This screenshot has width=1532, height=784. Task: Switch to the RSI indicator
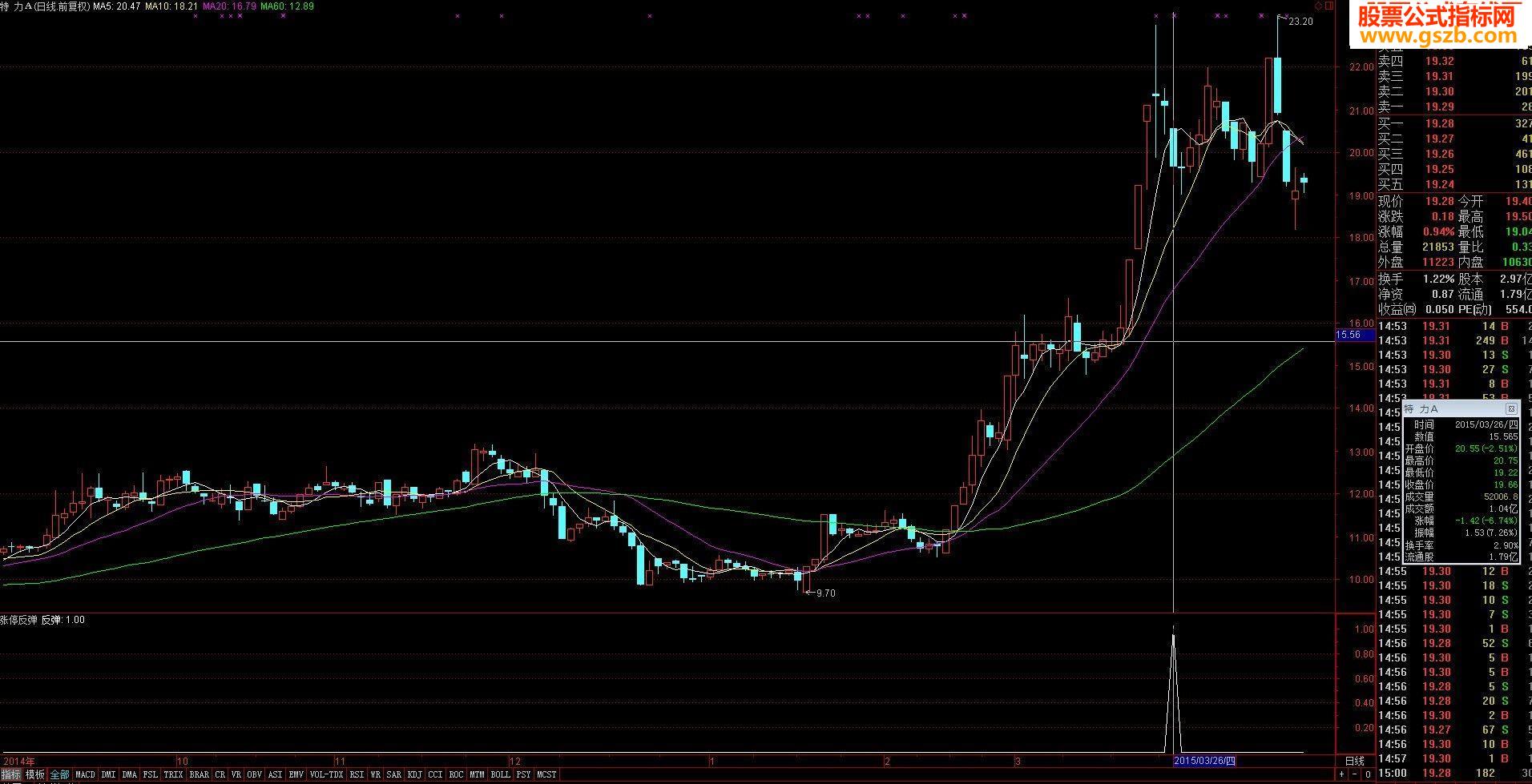pos(357,774)
